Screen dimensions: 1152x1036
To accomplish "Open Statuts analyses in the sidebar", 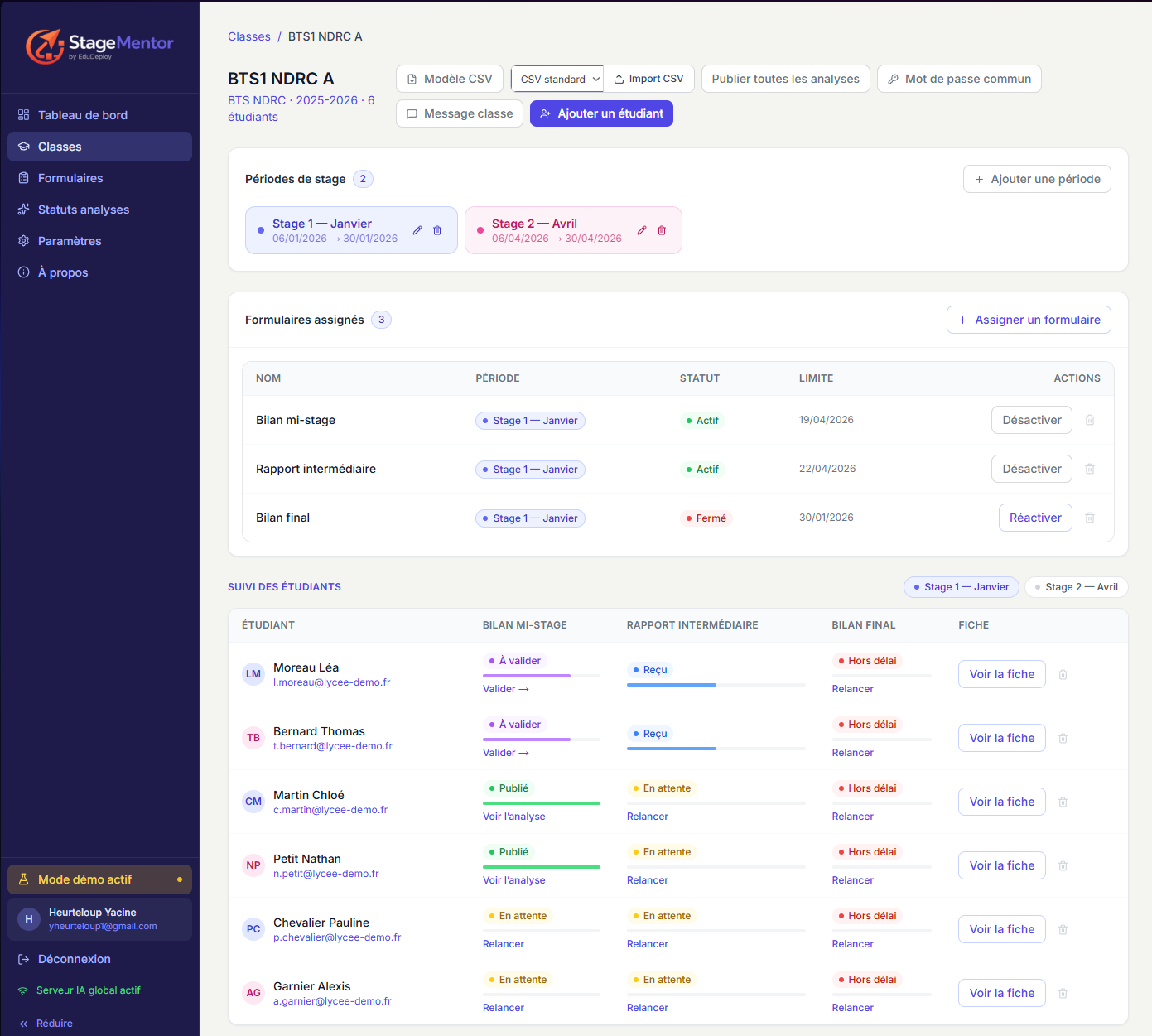I will [84, 210].
